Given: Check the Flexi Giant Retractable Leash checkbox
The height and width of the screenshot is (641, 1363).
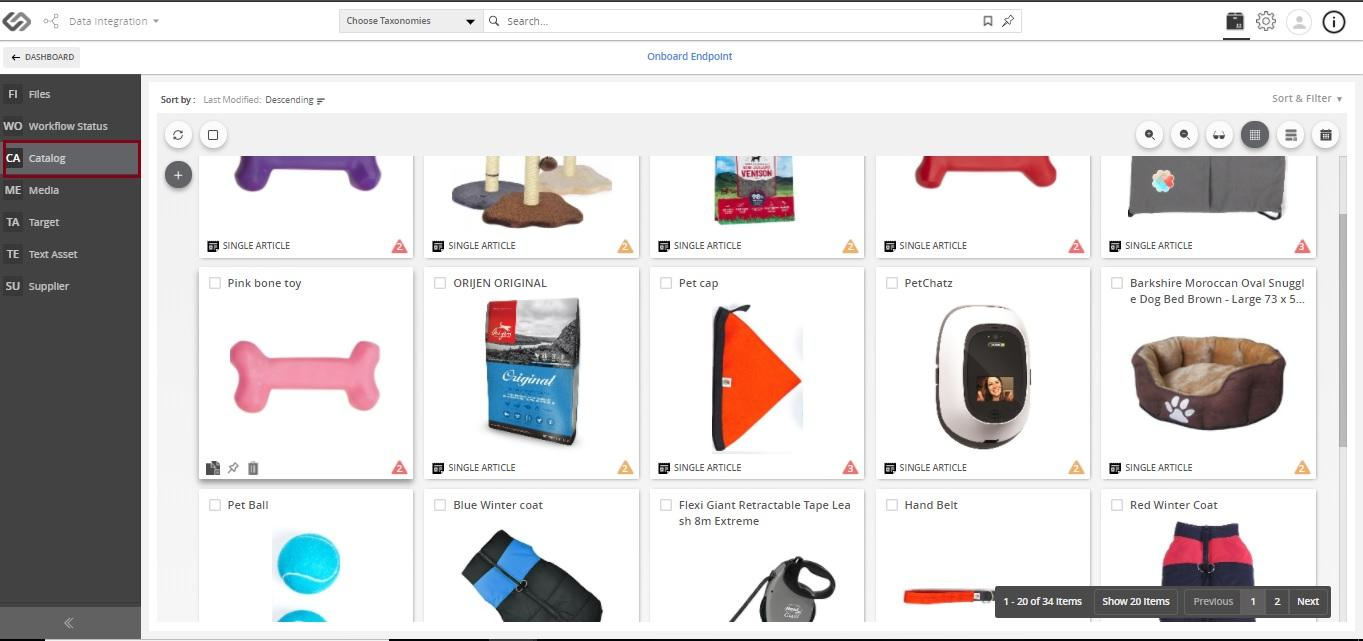Looking at the screenshot, I should [666, 505].
